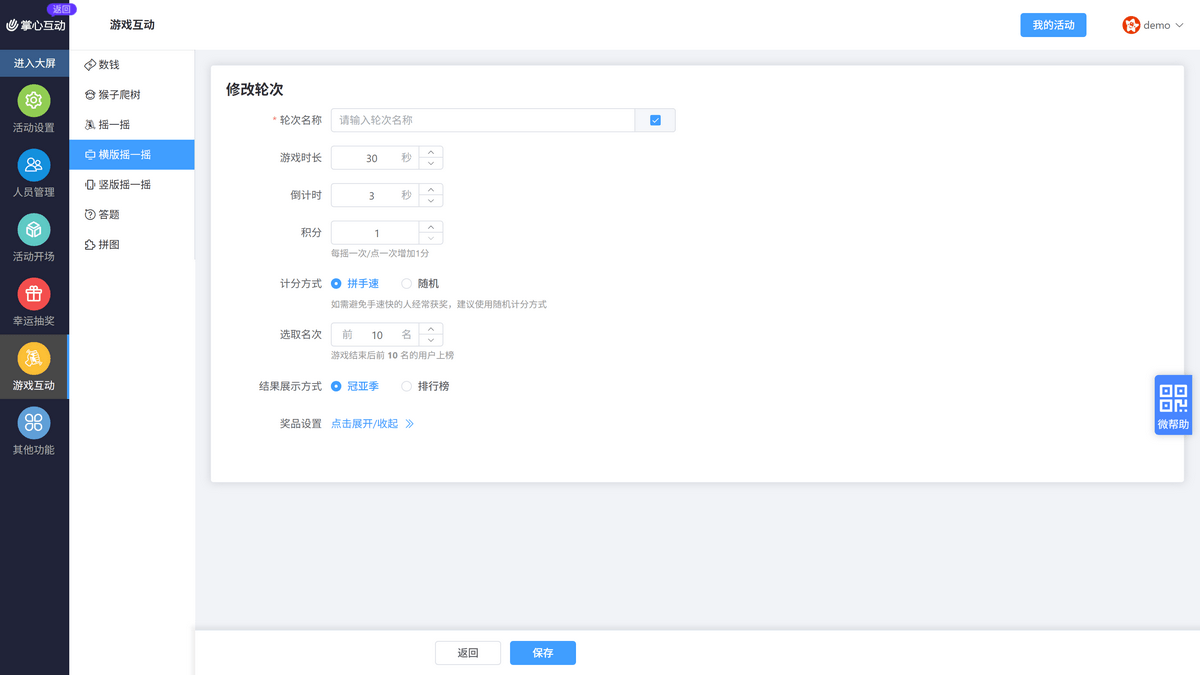Click purple 返回 badge at top-left
Image resolution: width=1200 pixels, height=675 pixels.
click(61, 8)
